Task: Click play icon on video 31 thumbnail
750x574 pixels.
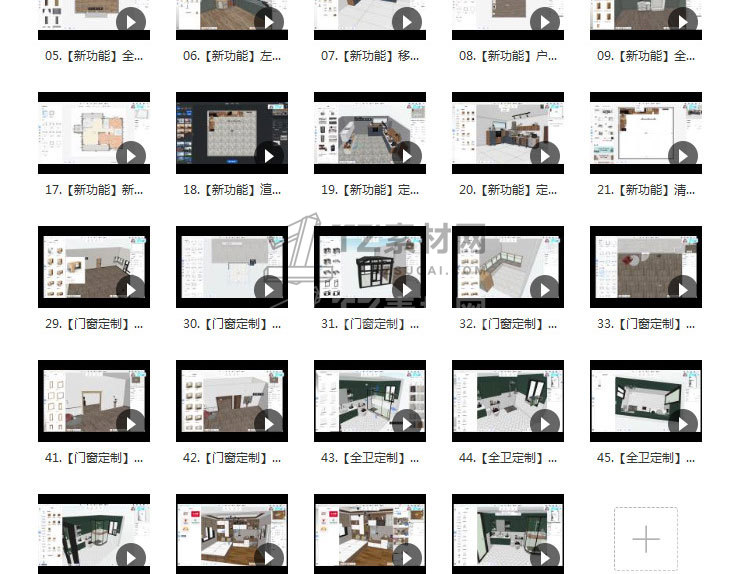Action: [407, 289]
